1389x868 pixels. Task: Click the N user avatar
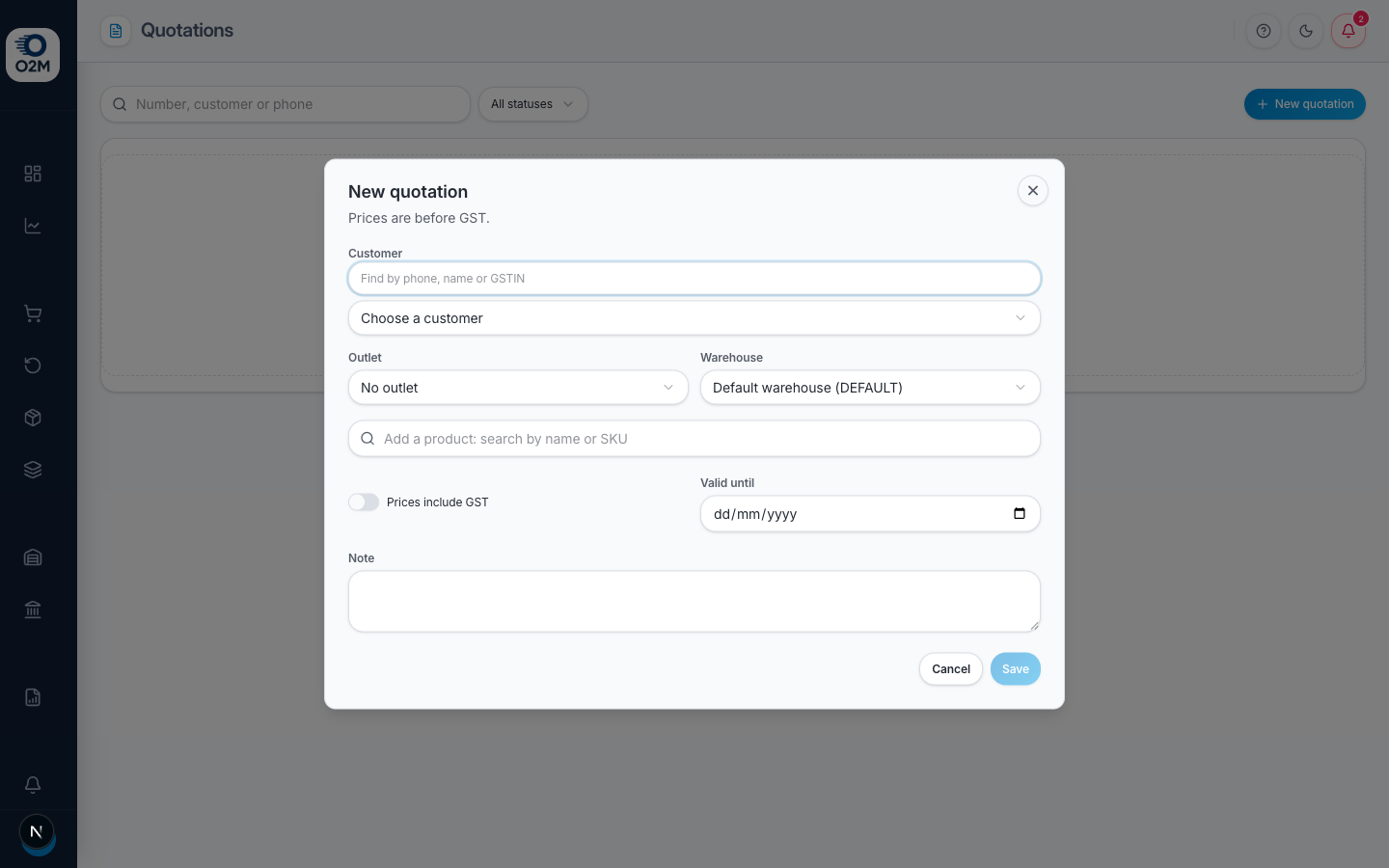(x=37, y=831)
